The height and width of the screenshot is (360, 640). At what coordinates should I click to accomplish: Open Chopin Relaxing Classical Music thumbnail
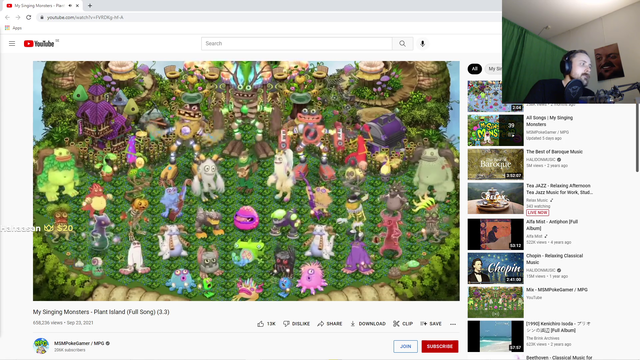(495, 268)
